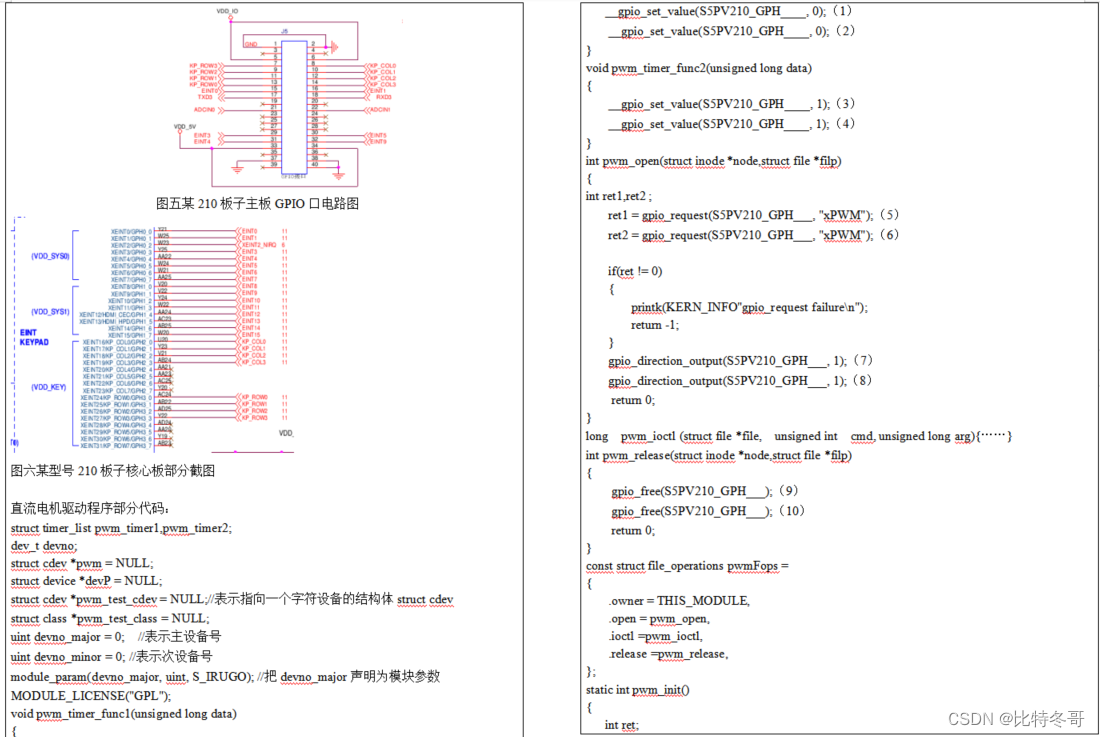
Task: Click the blue 'EINT KEYPAD' label in the schematic
Action: [34, 337]
